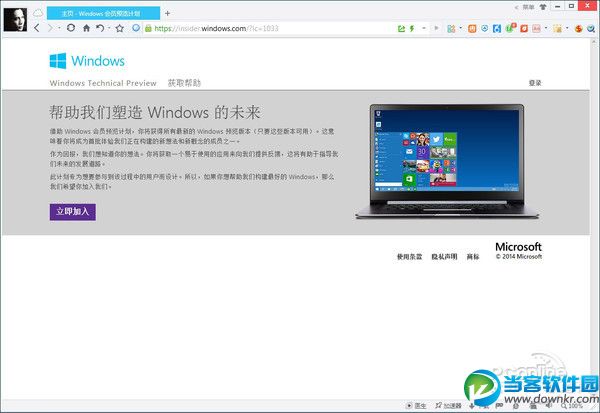Viewport: 600px width, 413px height.
Task: Open zoom level 100% in status bar
Action: (x=572, y=405)
